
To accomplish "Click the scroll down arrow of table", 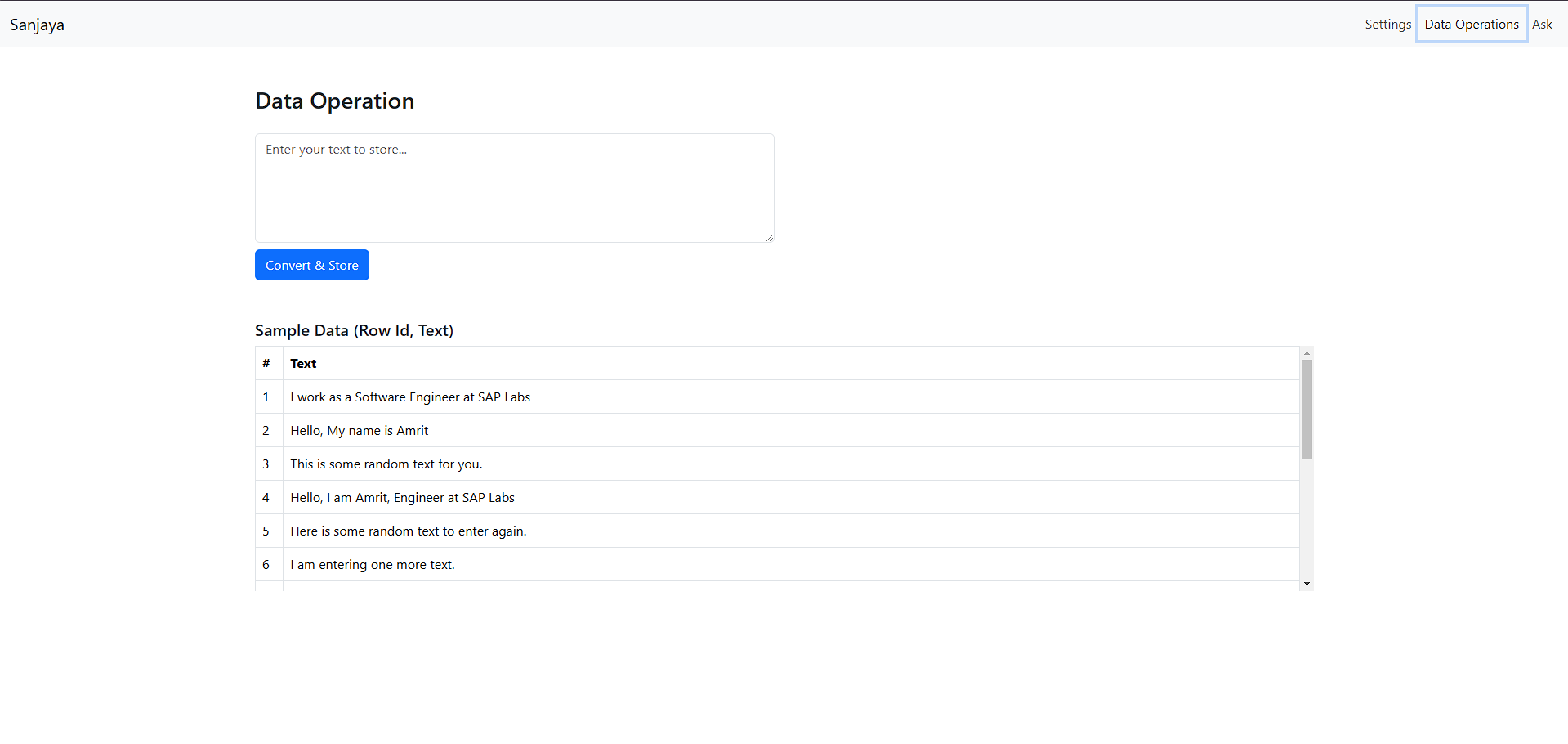I will pyautogui.click(x=1307, y=584).
